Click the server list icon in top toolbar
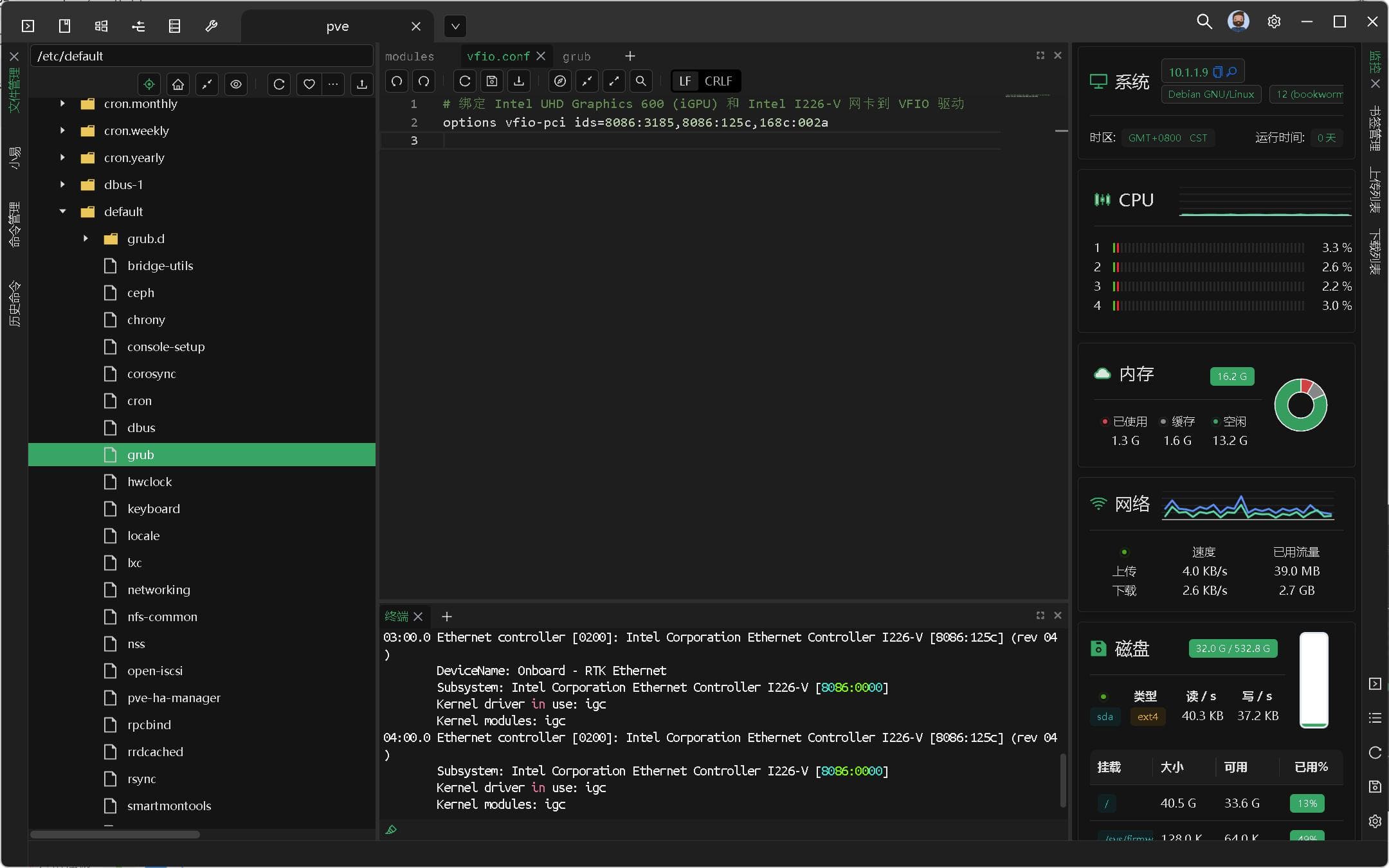The height and width of the screenshot is (868, 1389). (174, 26)
